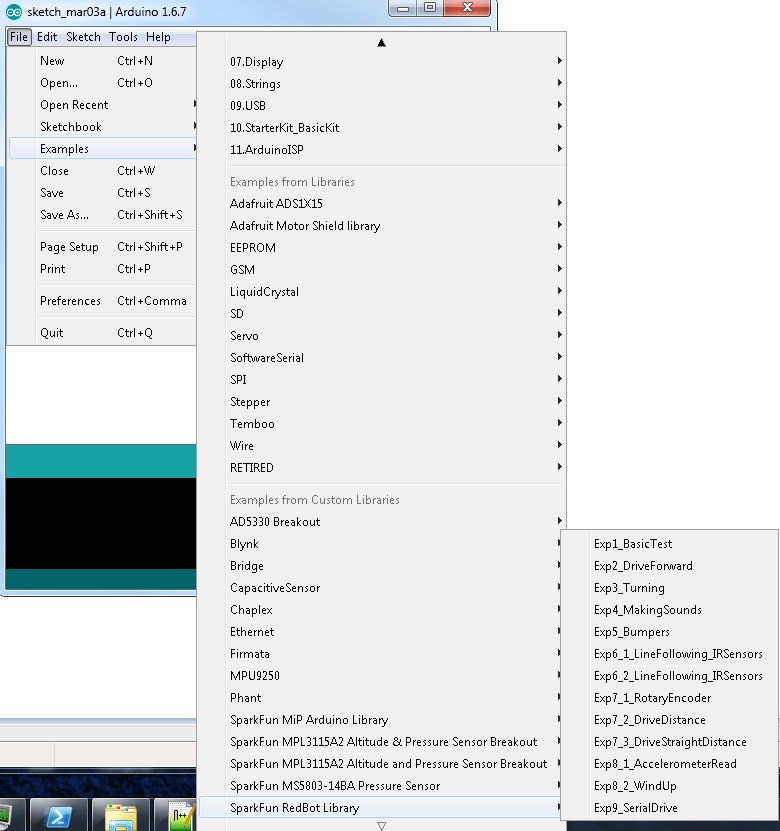Open AD5330 Breakout examples
The width and height of the screenshot is (780, 831).
click(x=382, y=521)
